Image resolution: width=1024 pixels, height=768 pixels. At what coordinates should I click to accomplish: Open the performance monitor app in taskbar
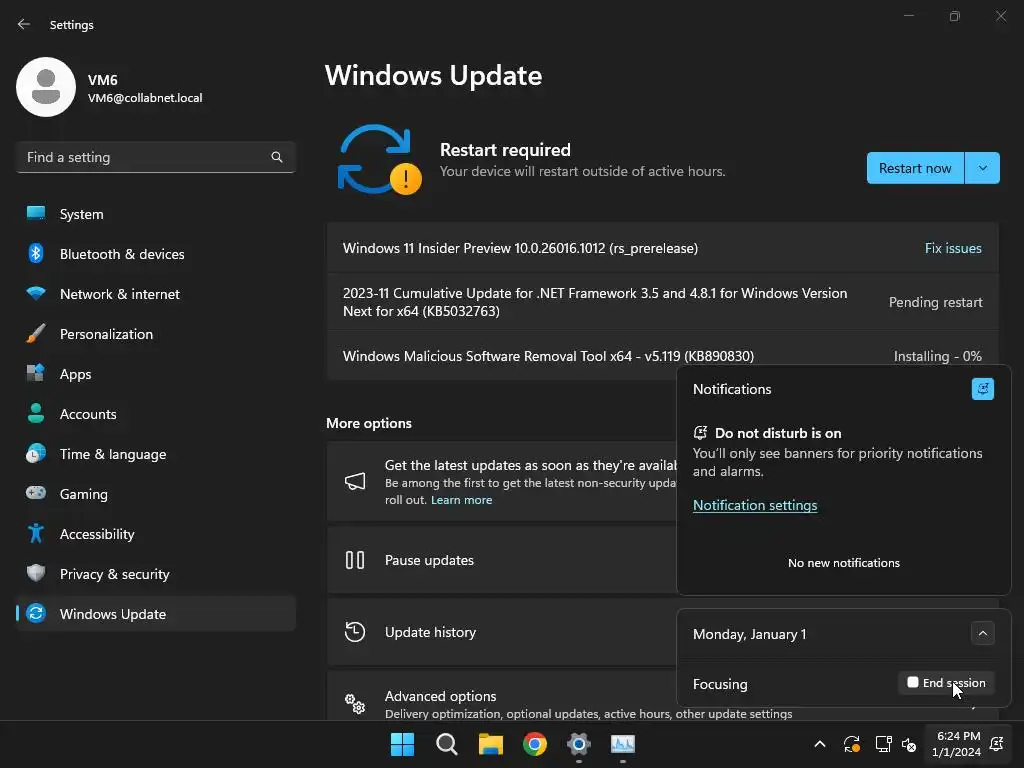[x=622, y=744]
